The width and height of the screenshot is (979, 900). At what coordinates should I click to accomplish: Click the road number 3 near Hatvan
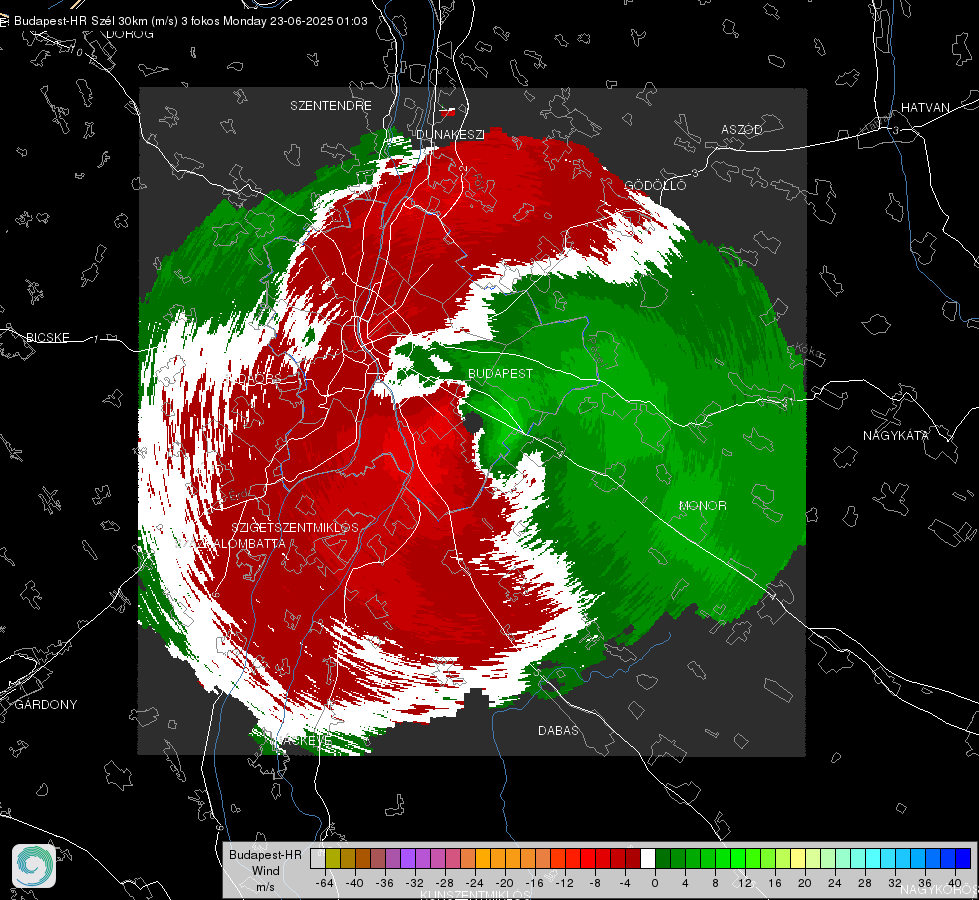pyautogui.click(x=896, y=130)
